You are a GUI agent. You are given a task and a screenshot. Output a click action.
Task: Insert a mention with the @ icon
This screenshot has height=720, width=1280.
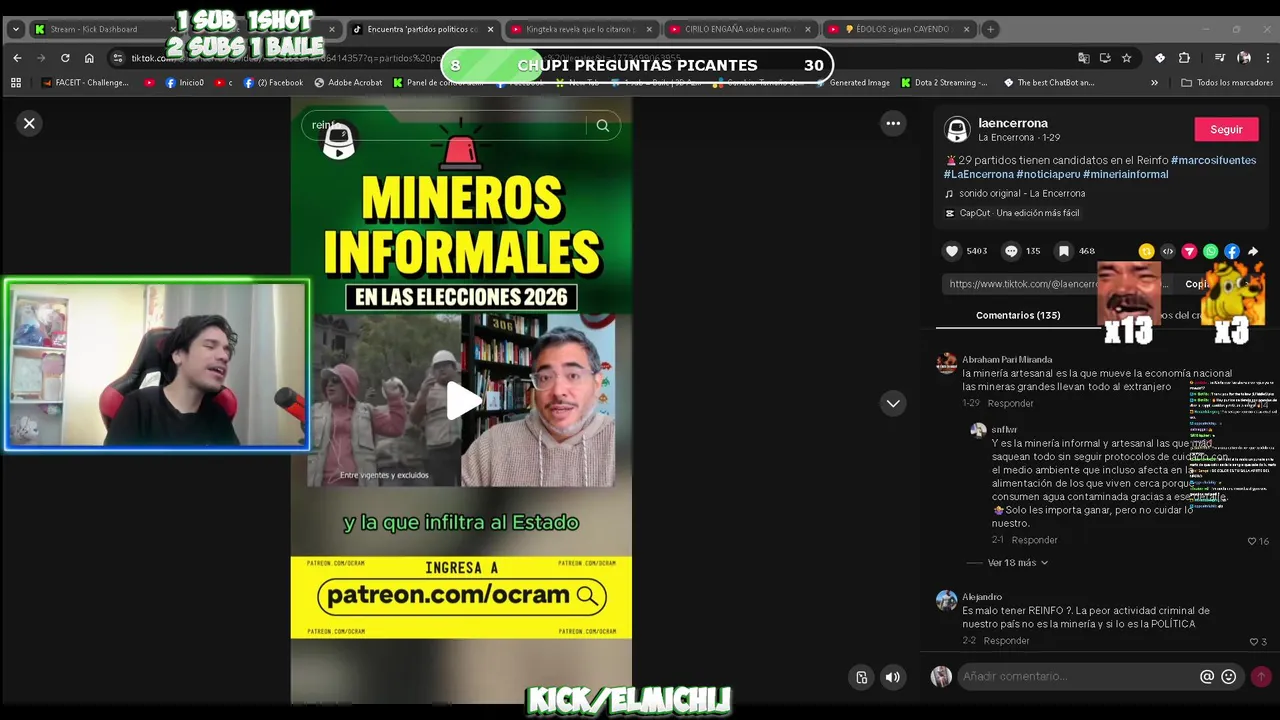[1207, 677]
